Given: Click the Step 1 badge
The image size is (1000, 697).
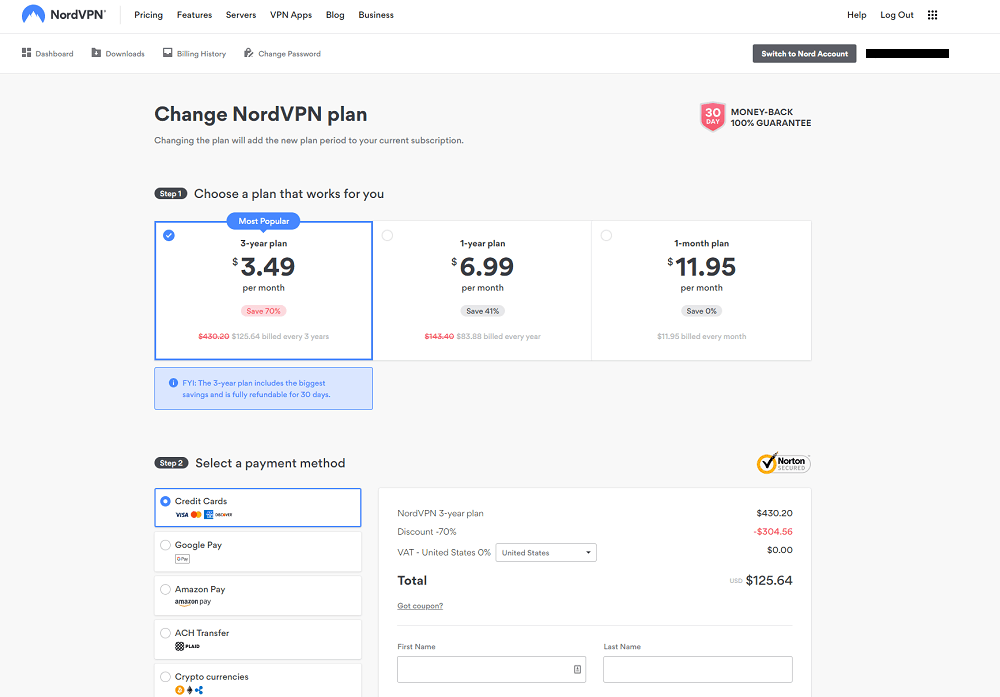Looking at the screenshot, I should [170, 194].
